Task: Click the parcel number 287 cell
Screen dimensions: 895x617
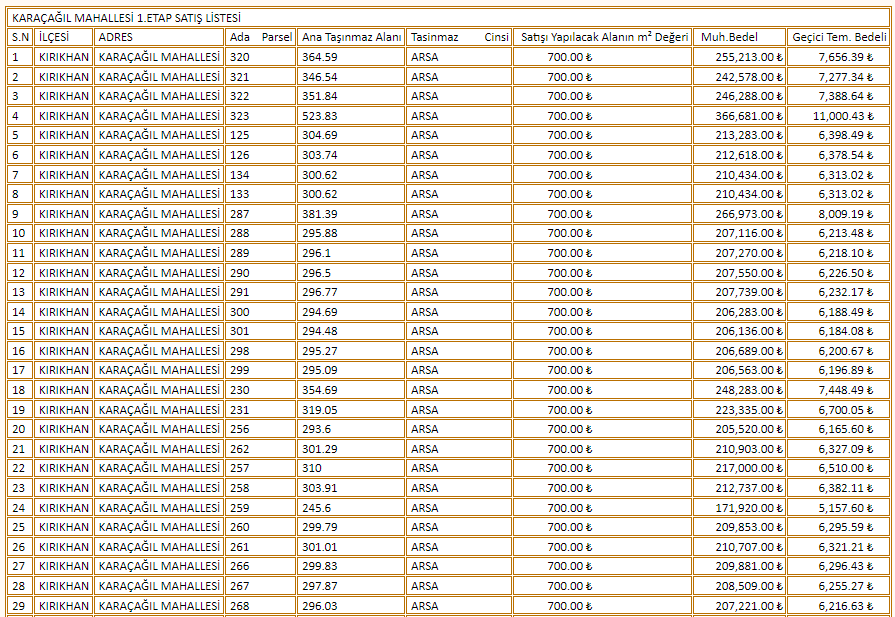Action: pyautogui.click(x=260, y=214)
